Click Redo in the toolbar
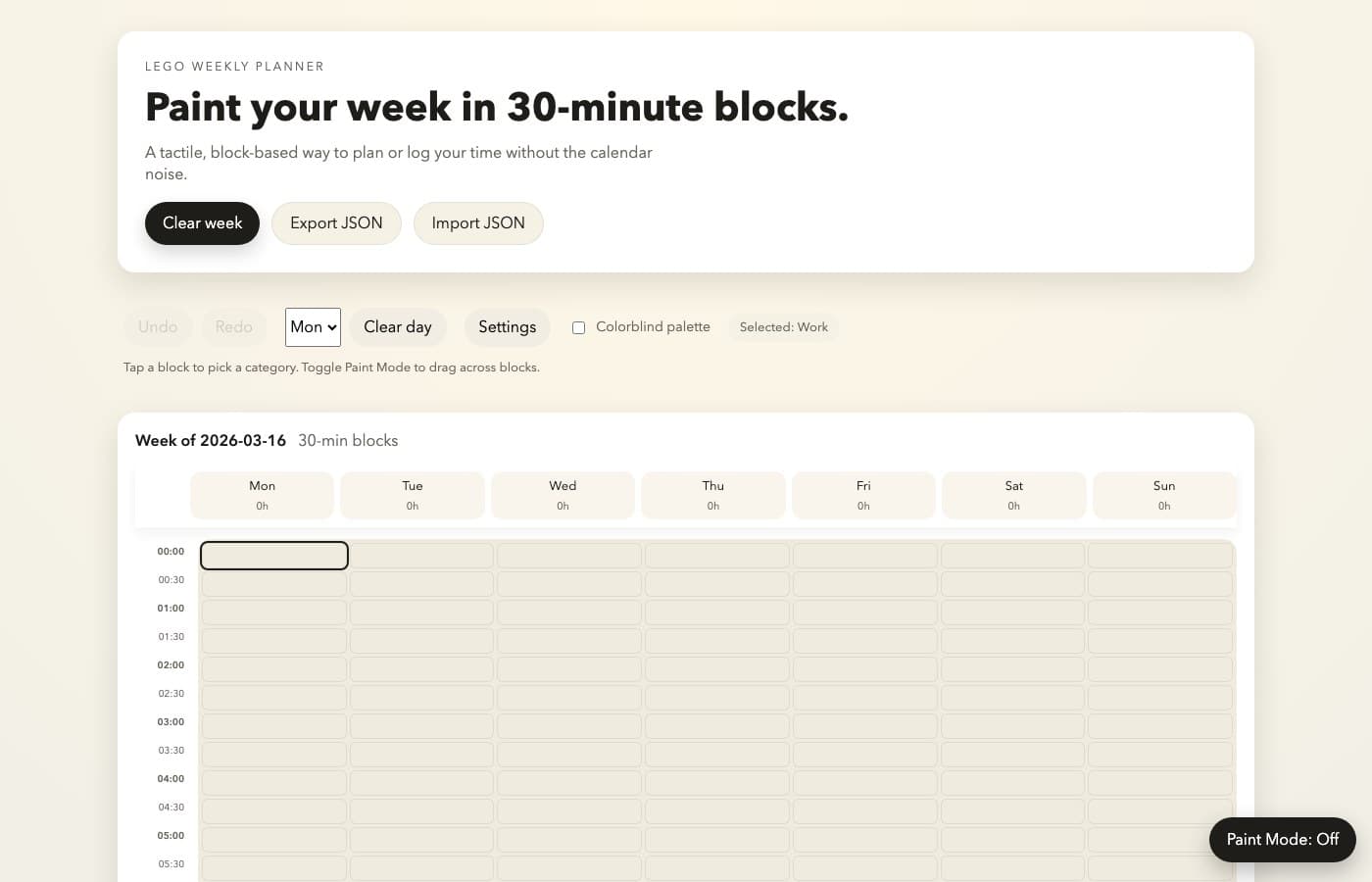 coord(234,326)
